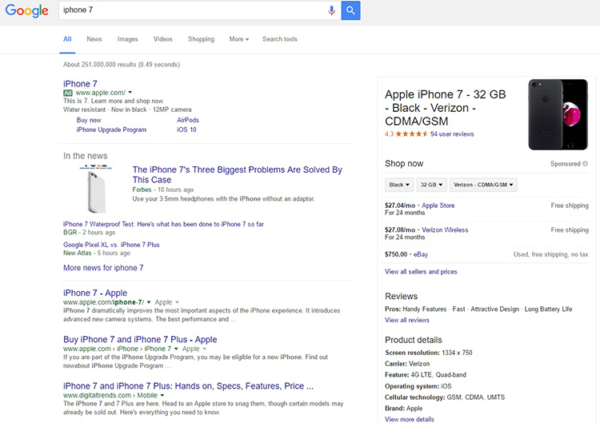Open iPhone 7 Waterproof Test article
Screen dimensions: 600x423
tap(163, 224)
